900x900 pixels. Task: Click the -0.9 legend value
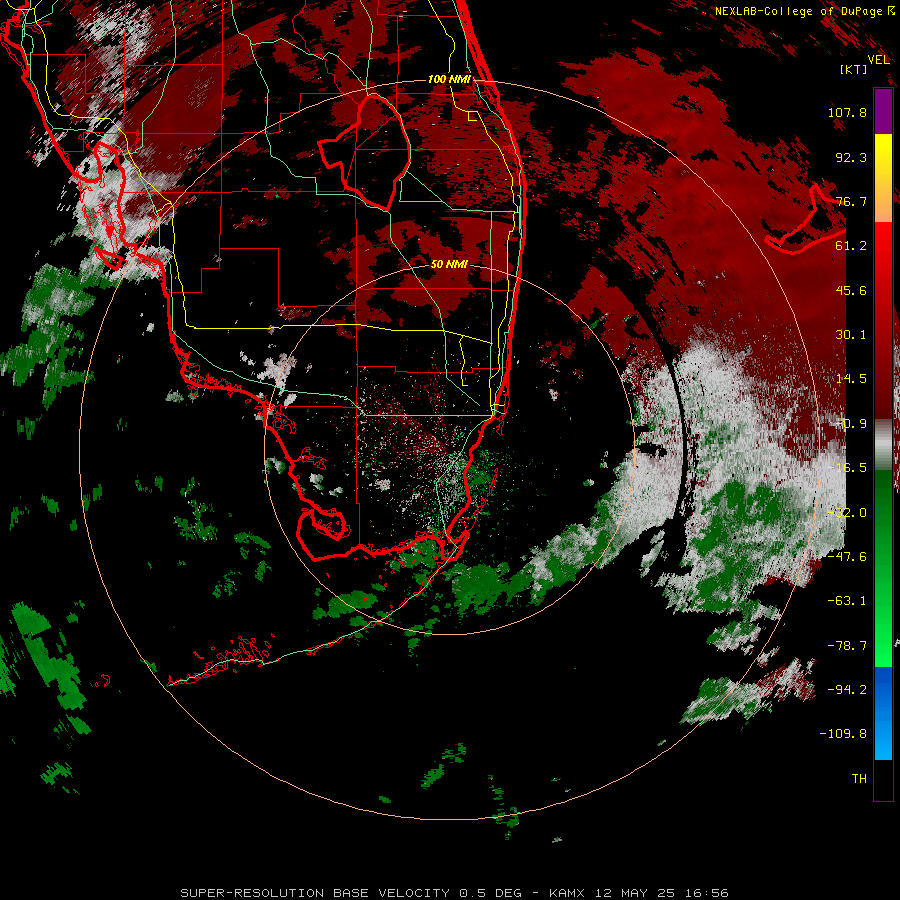(x=851, y=424)
